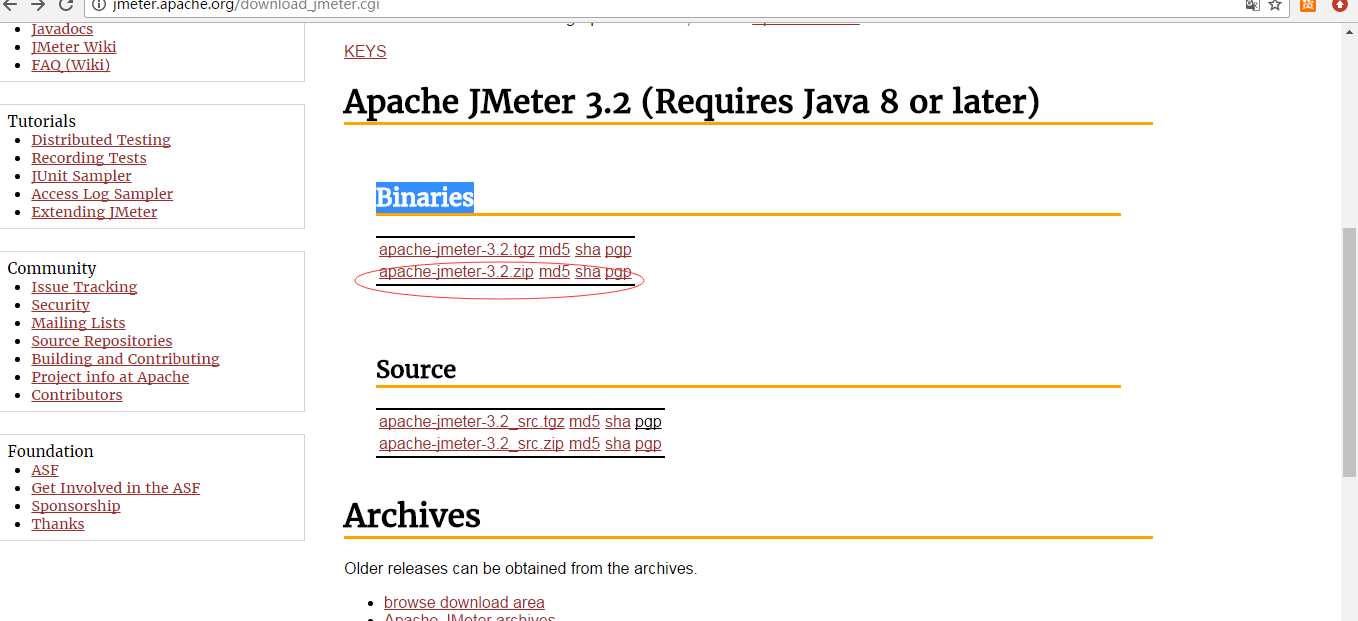Download apache-jmeter-3.2_src.tgz source
1358x621 pixels.
(x=471, y=421)
